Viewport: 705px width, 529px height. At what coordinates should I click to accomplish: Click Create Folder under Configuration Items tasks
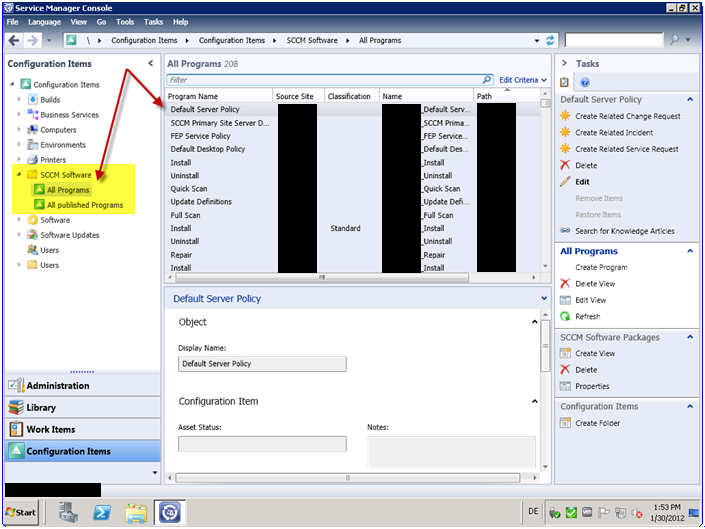[597, 423]
